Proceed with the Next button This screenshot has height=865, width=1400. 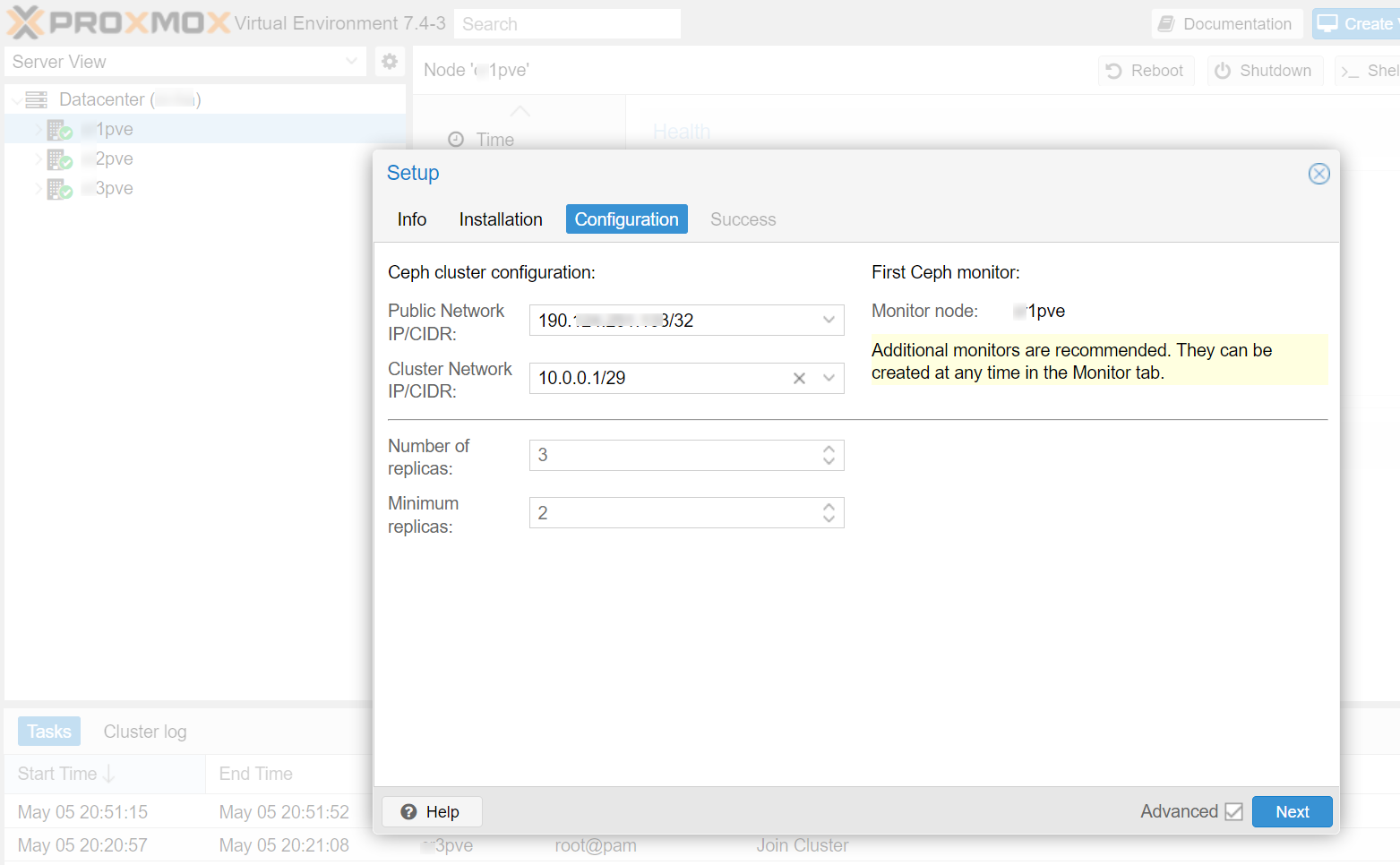(1292, 812)
